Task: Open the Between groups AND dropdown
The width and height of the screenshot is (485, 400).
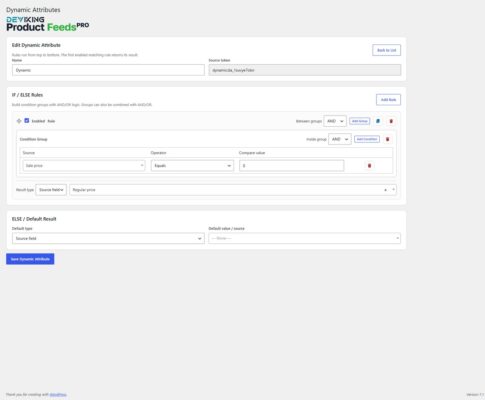Action: (x=335, y=121)
